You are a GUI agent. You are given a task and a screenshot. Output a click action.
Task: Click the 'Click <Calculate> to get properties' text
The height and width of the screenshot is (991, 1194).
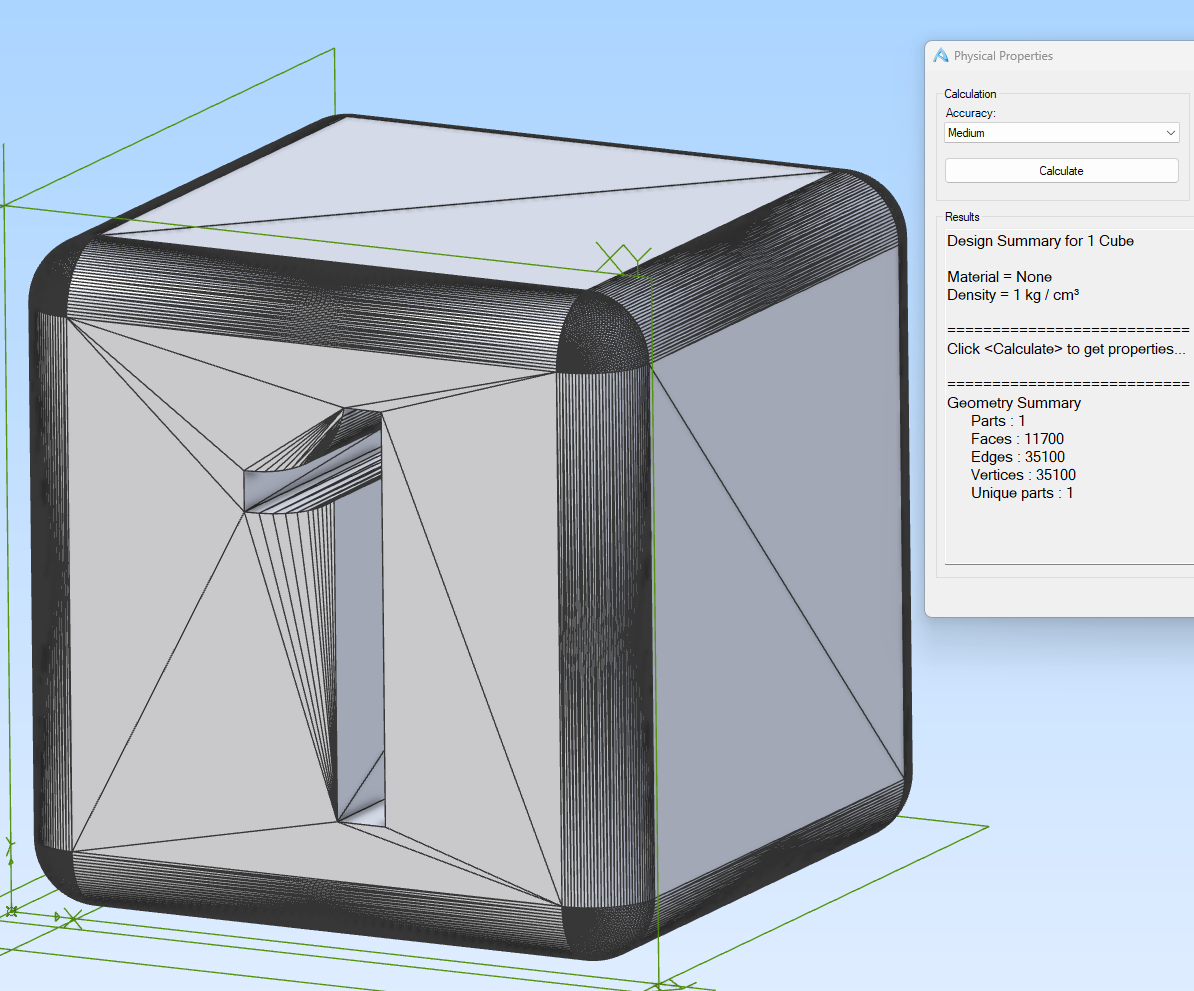click(1066, 349)
